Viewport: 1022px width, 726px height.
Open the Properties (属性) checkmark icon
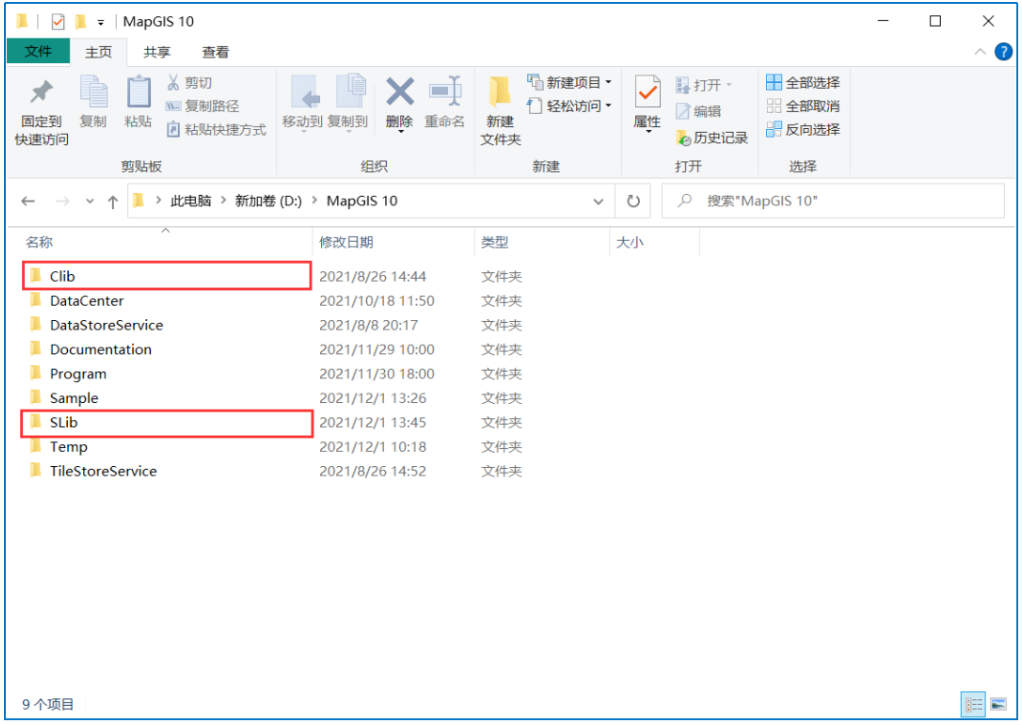coord(647,93)
